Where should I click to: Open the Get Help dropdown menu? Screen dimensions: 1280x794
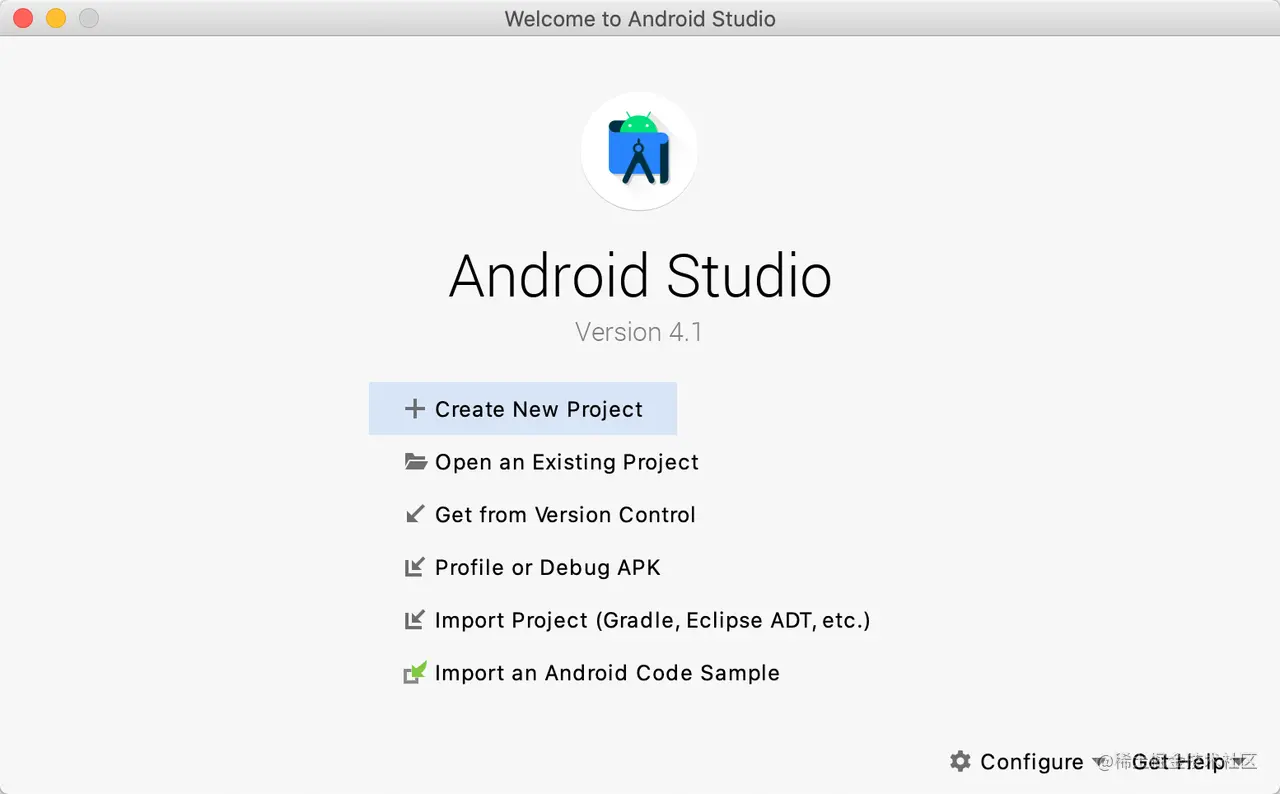(x=1188, y=761)
